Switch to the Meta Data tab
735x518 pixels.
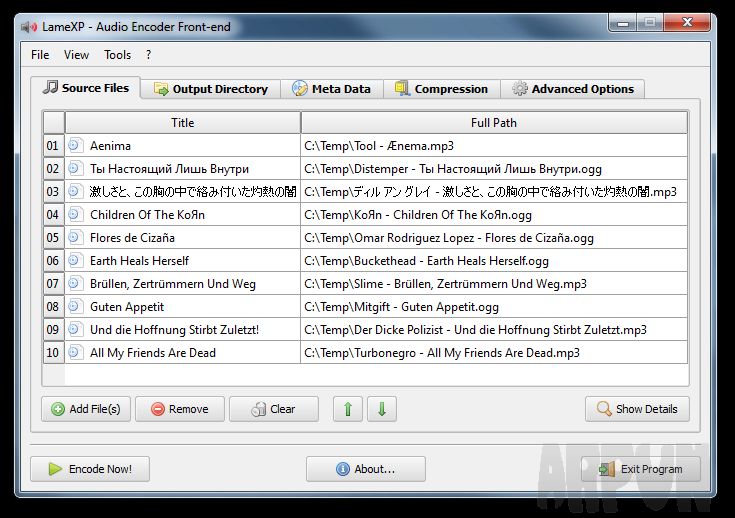[331, 89]
